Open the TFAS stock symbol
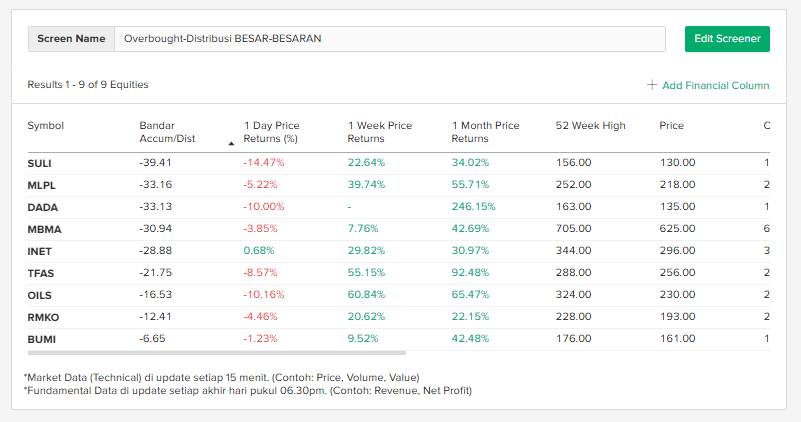This screenshot has height=422, width=801. tap(40, 273)
